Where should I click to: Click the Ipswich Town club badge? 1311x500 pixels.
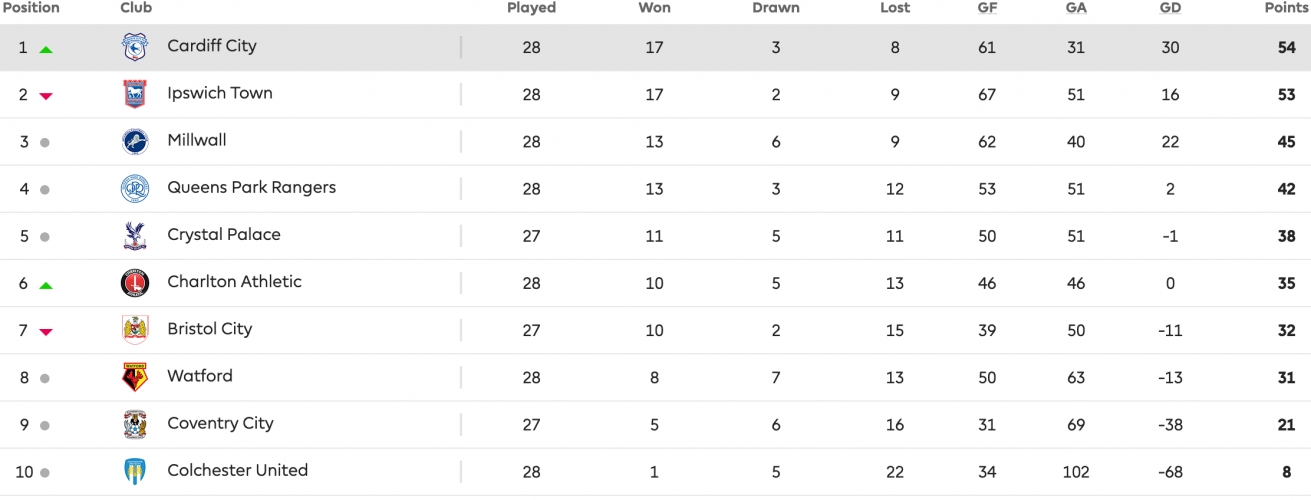[134, 94]
